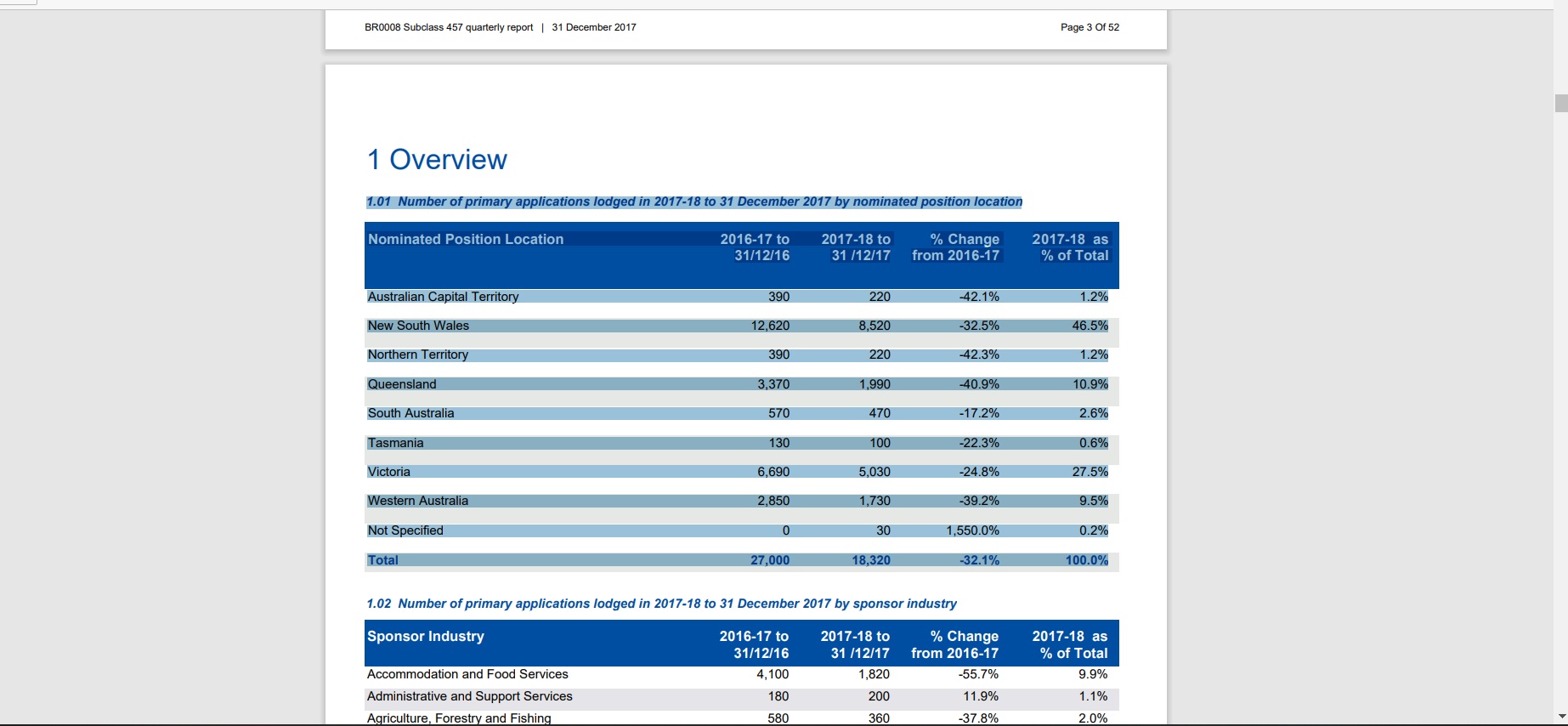Click the 'Agriculture, Forestry and Fishing' row label
This screenshot has width=1568, height=726.
pyautogui.click(x=459, y=718)
